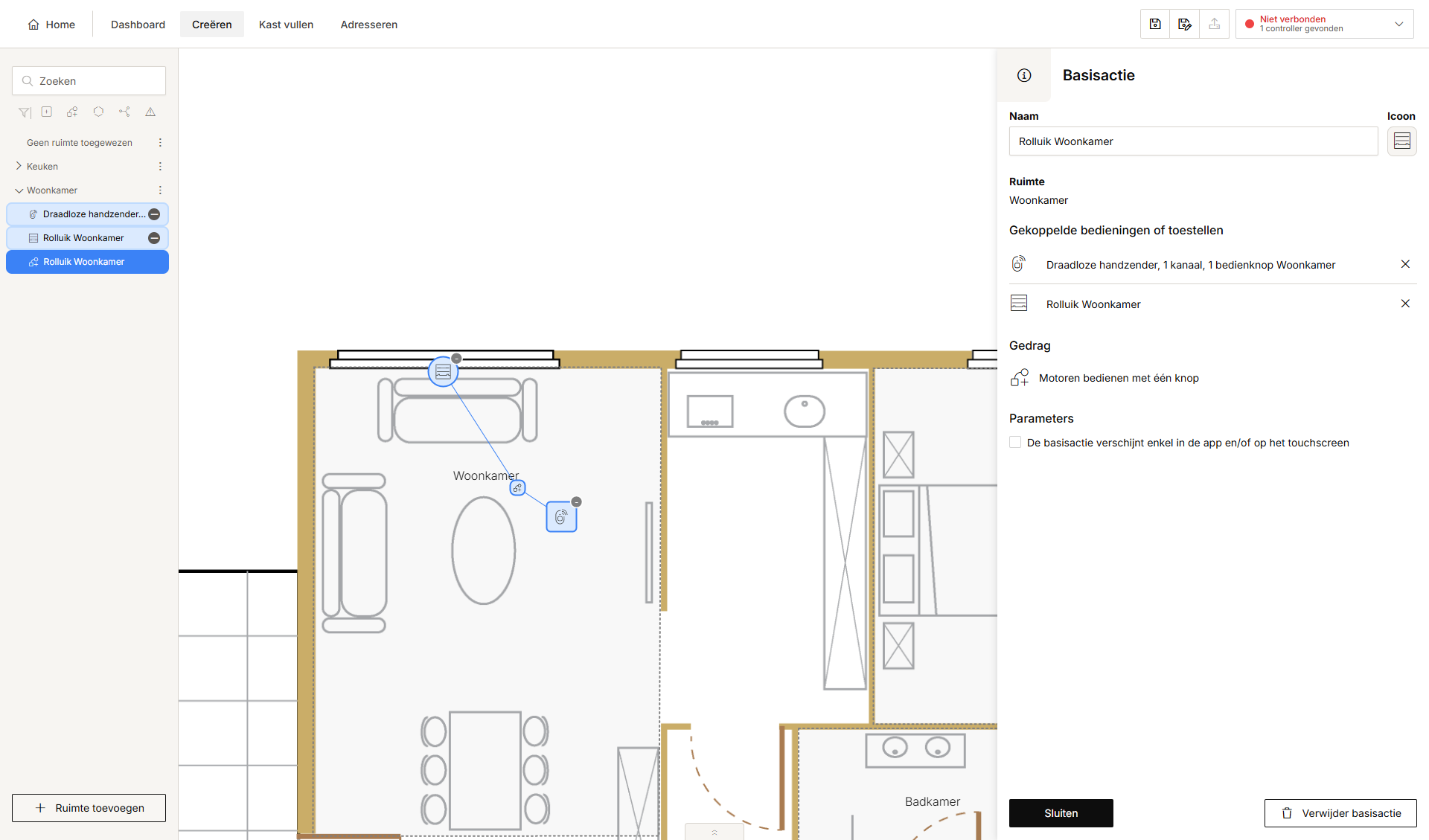Screen dimensions: 1429x840
Task: Select the hexagon filter icon
Action: [98, 112]
